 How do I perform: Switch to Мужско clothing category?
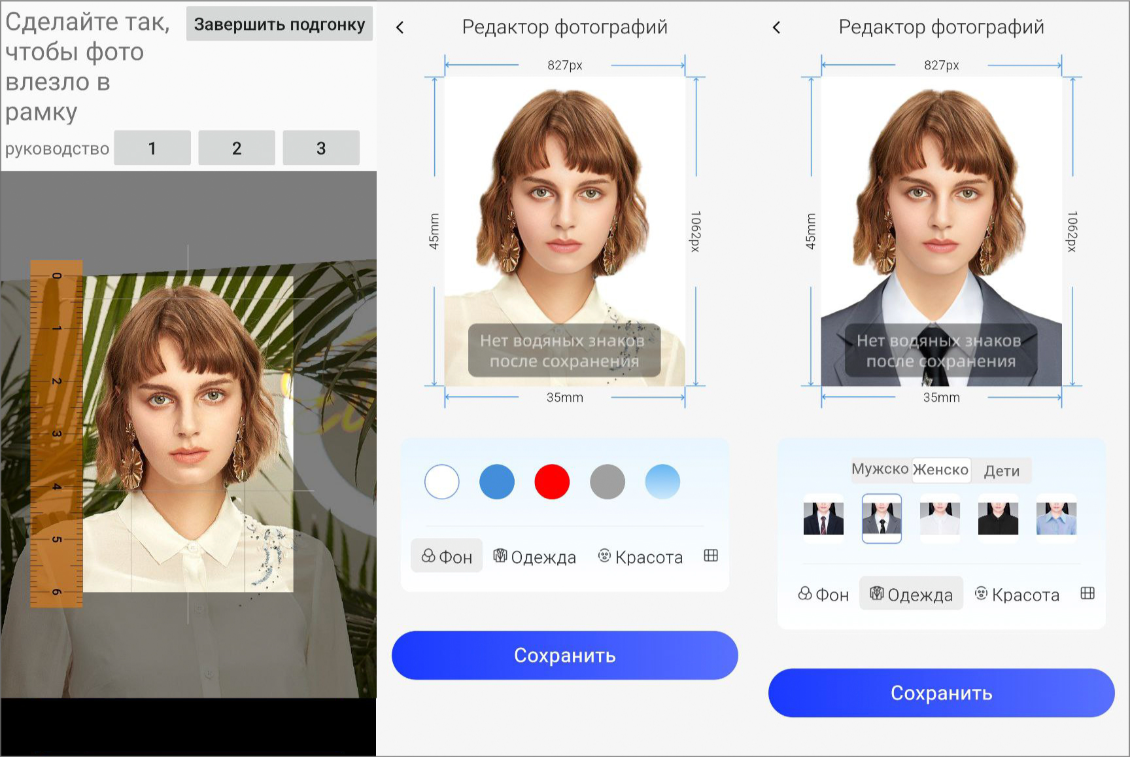[x=880, y=469]
